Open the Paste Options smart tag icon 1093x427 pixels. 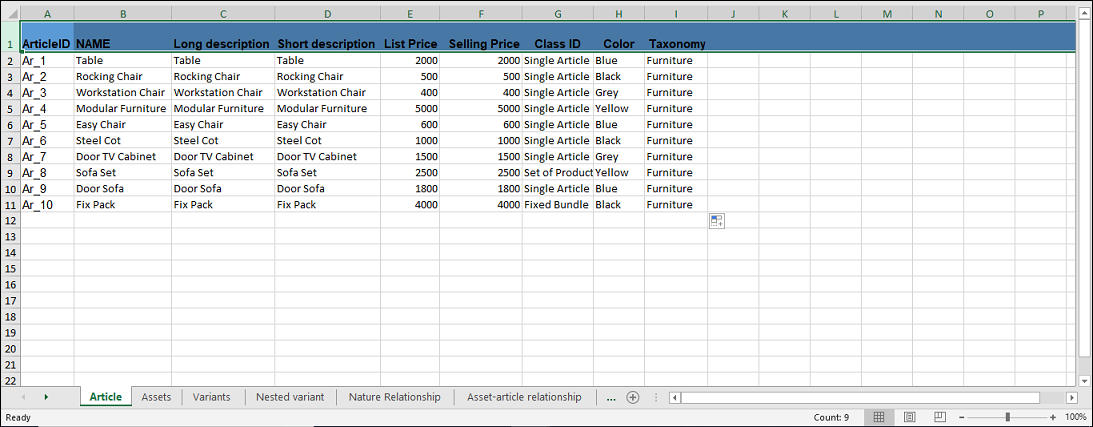717,222
